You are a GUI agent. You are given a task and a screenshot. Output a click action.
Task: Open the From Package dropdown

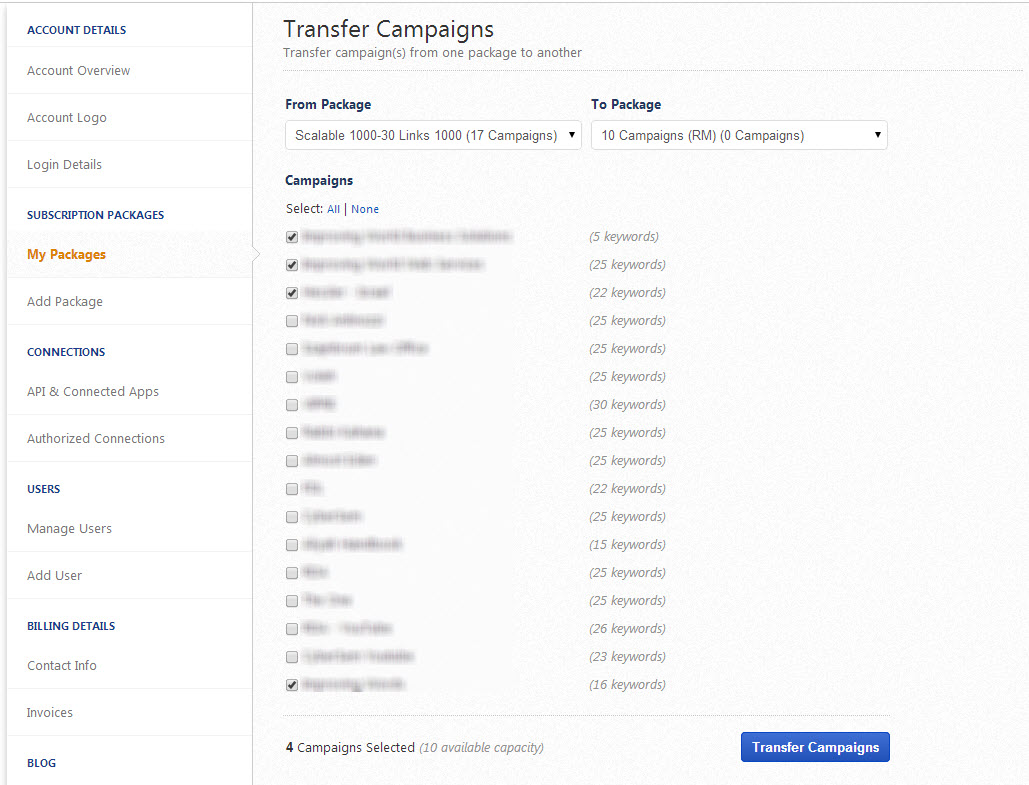pyautogui.click(x=433, y=136)
